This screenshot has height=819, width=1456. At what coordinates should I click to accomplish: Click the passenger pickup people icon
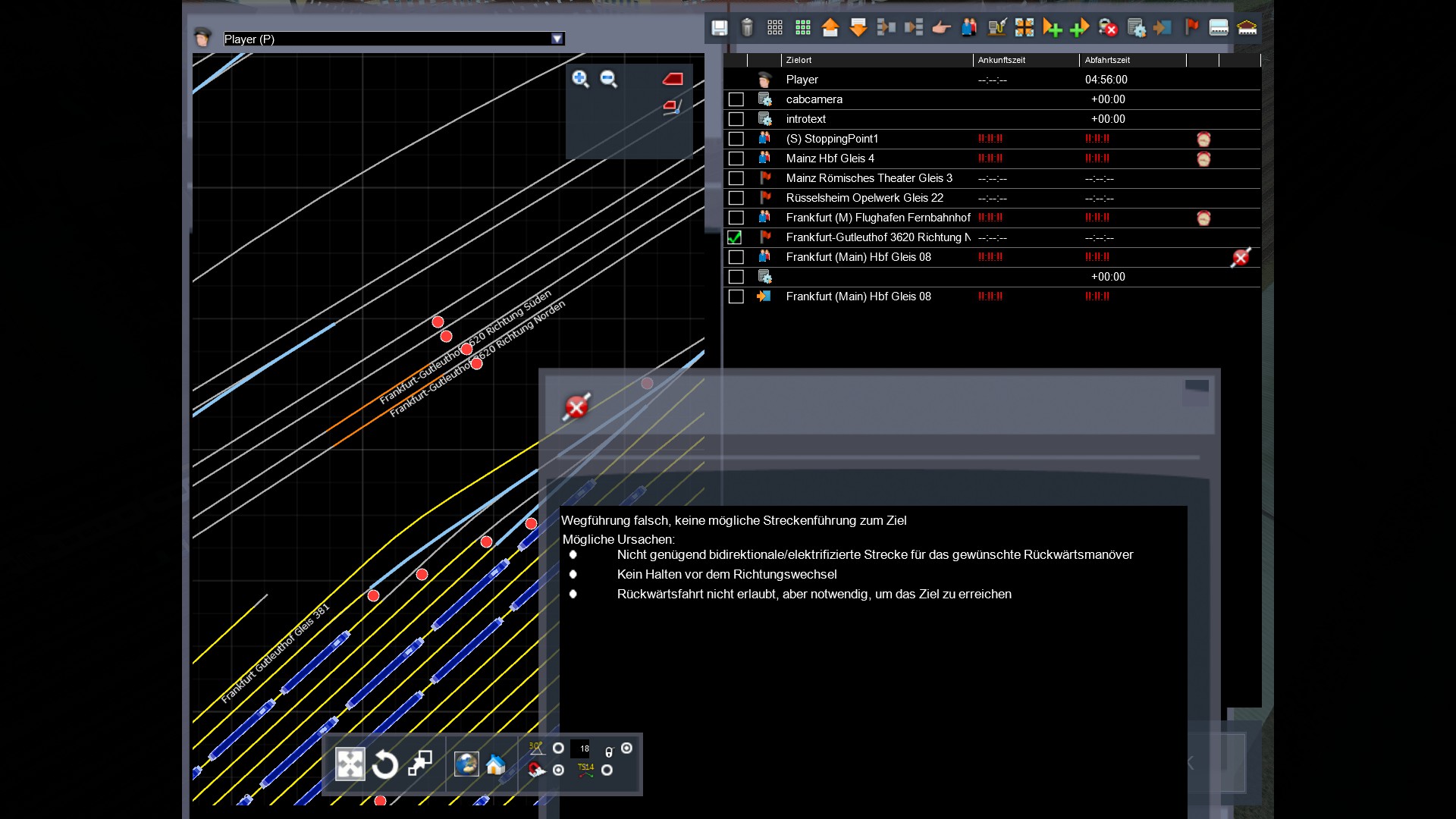click(x=969, y=28)
